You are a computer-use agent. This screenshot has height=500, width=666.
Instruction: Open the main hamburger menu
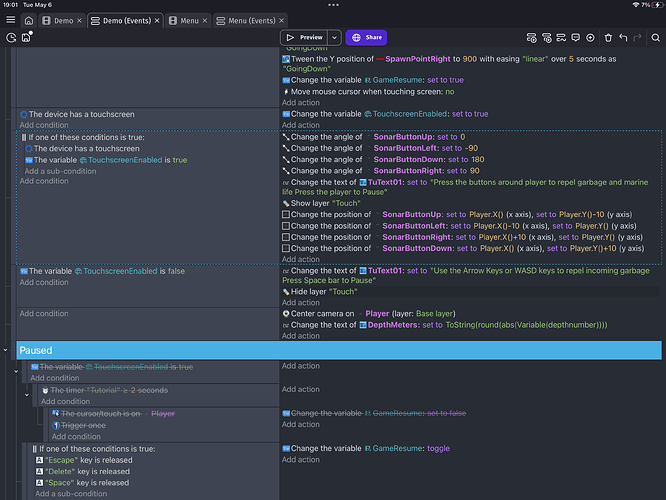coord(11,20)
